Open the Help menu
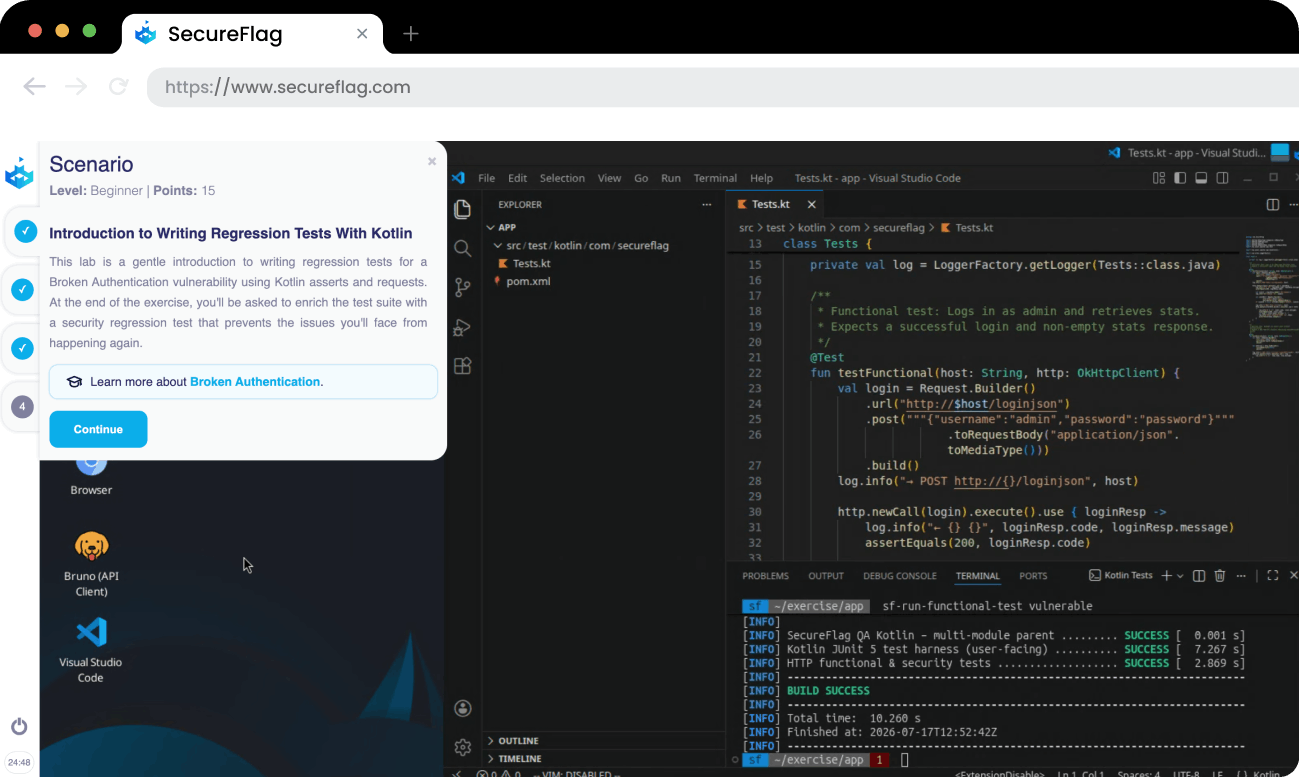 pos(761,178)
